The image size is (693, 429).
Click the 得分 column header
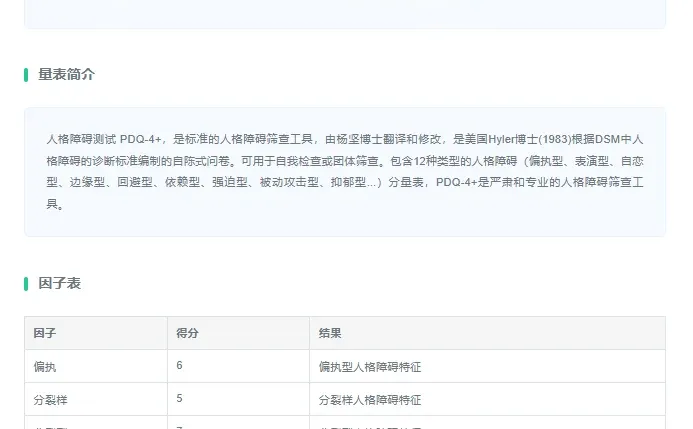(x=238, y=333)
